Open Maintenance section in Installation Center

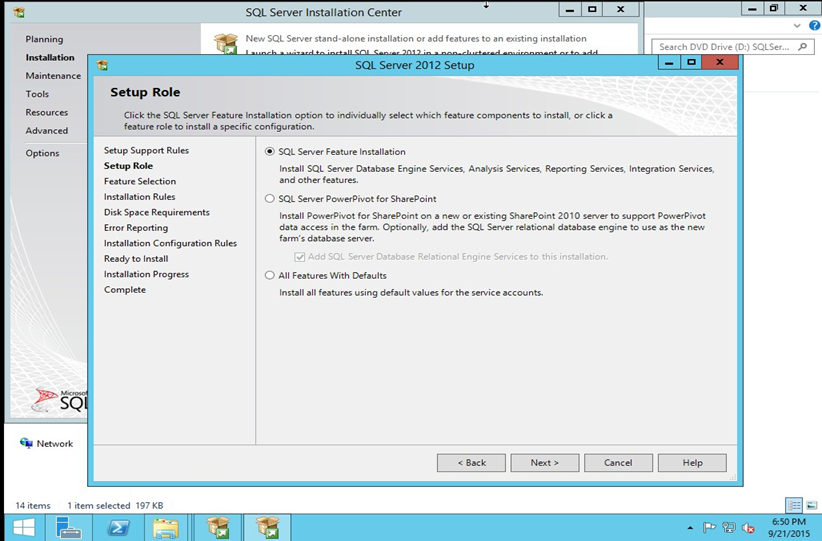pyautogui.click(x=53, y=76)
